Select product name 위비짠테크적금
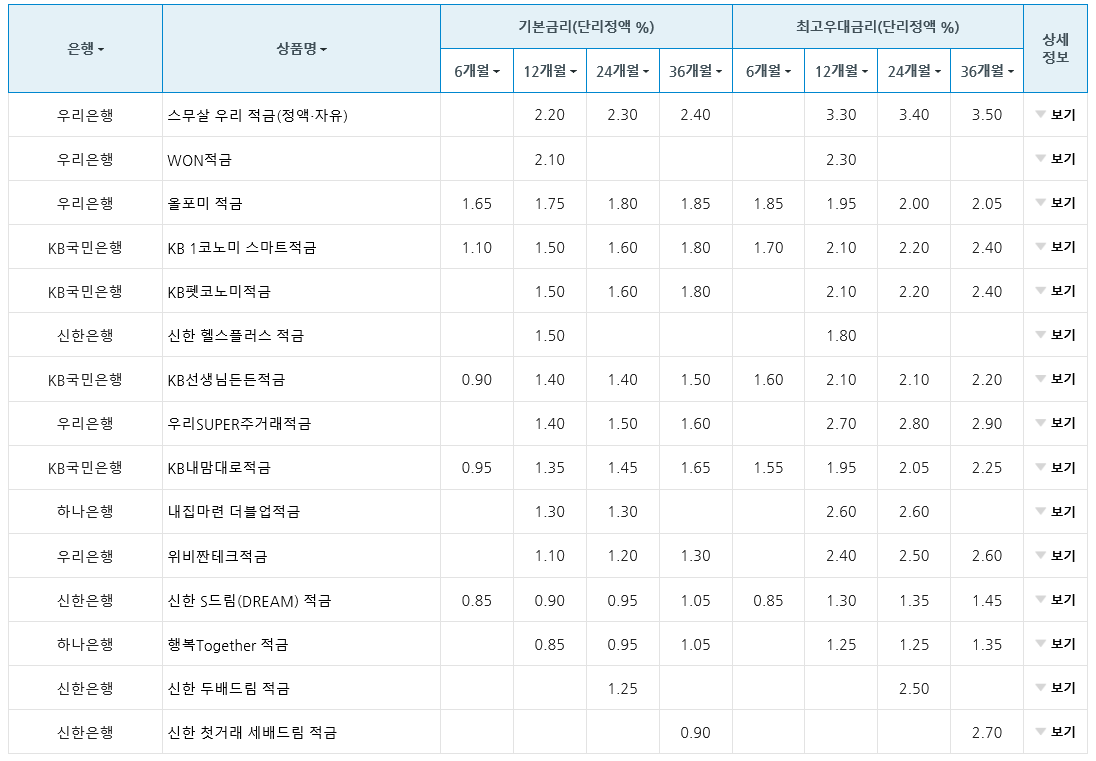Image resolution: width=1096 pixels, height=761 pixels. click(x=217, y=556)
